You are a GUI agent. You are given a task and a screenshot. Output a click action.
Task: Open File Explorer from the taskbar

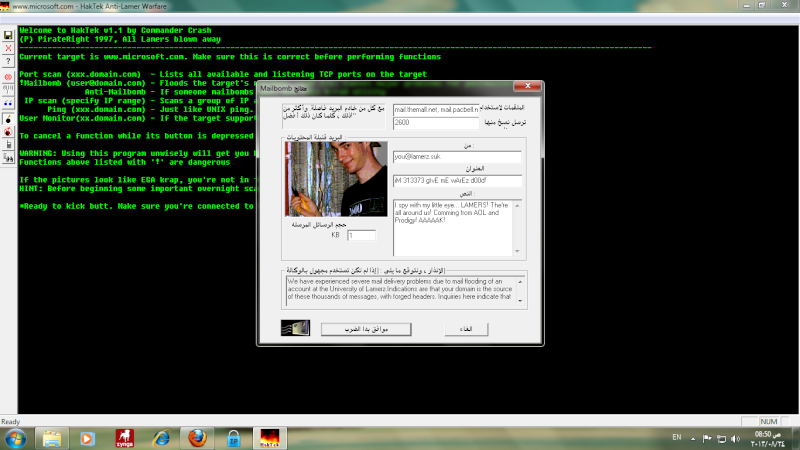coord(52,439)
